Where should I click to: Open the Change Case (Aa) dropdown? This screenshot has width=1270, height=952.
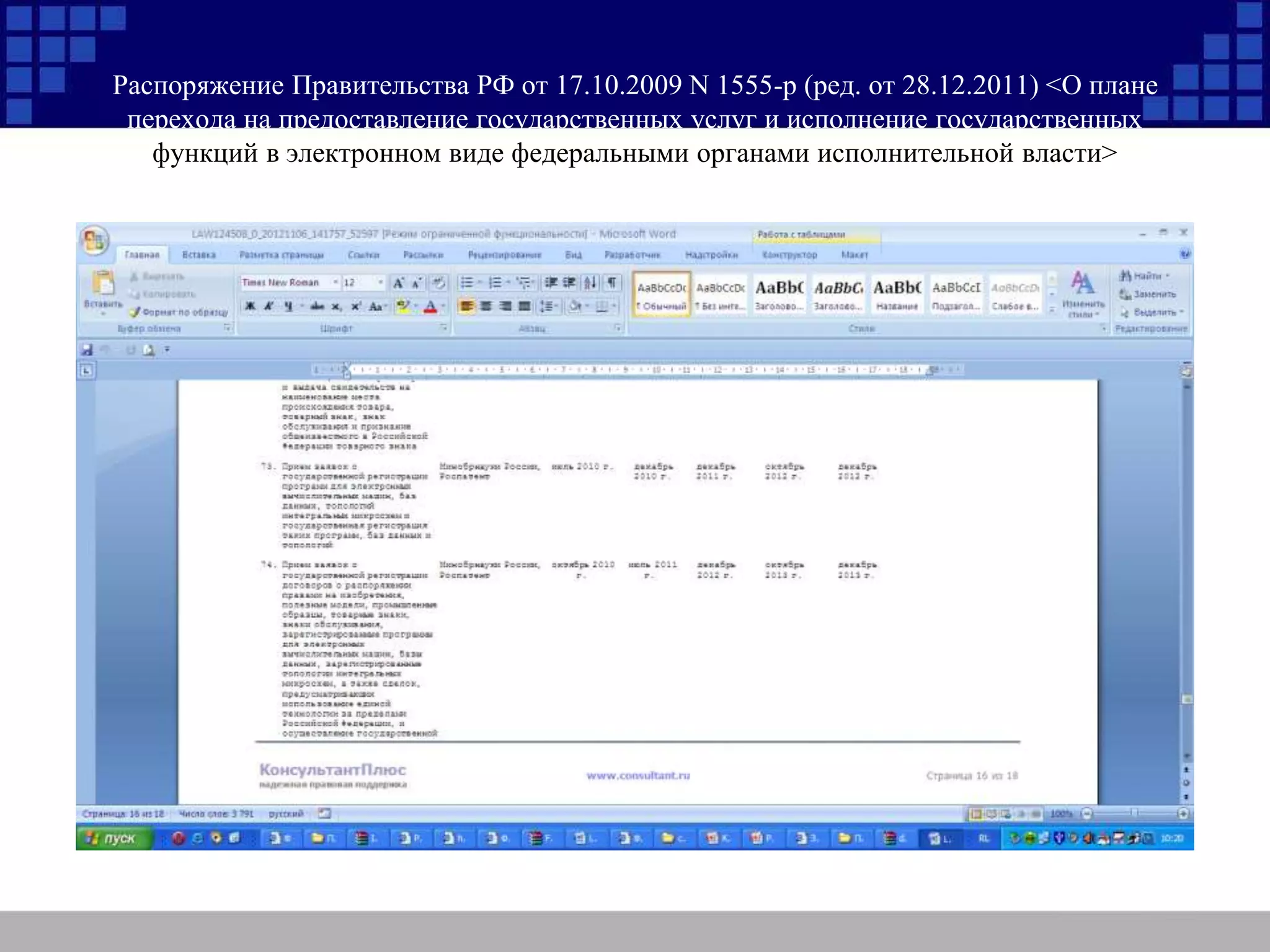tap(377, 306)
